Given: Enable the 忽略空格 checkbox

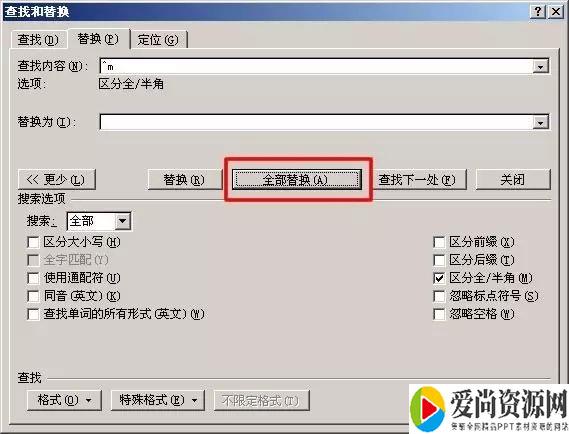Looking at the screenshot, I should pos(439,314).
